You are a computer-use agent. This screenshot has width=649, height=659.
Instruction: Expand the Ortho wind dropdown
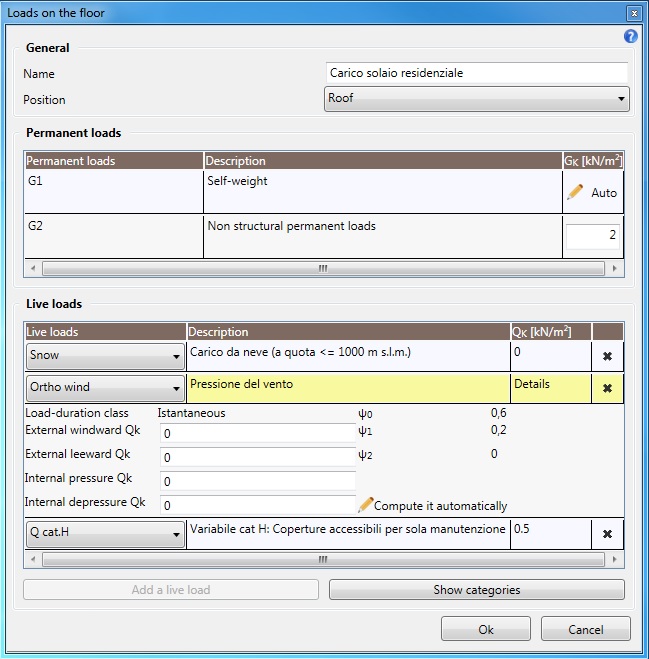[105, 387]
